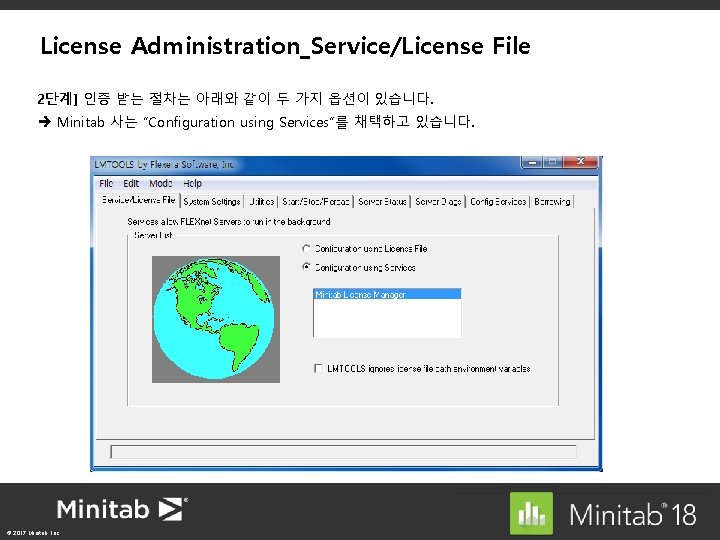Viewport: 720px width, 540px height.
Task: Click the Minitab 18 green bar chart icon
Action: pyautogui.click(x=531, y=513)
